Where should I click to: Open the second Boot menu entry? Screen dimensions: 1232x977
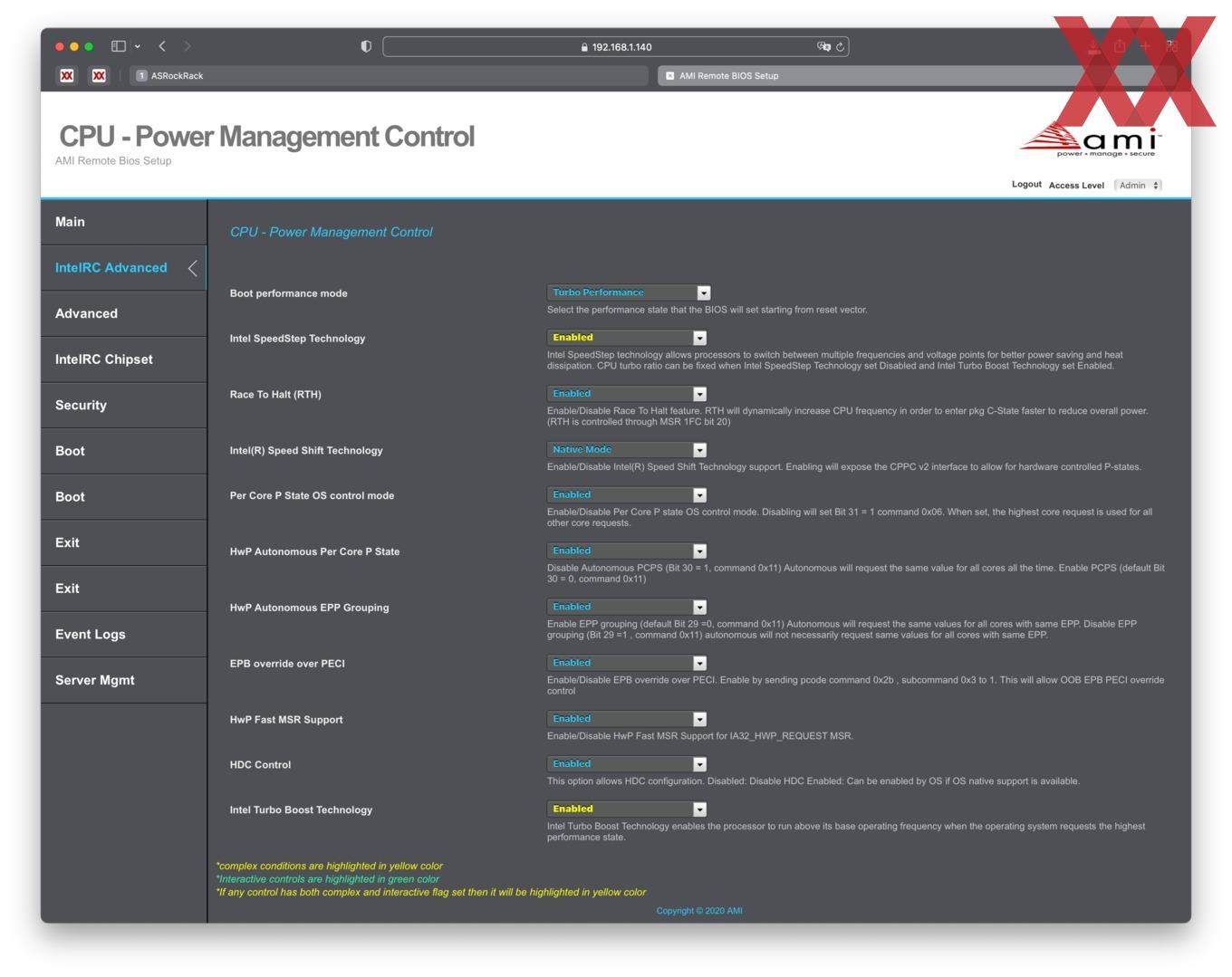124,497
